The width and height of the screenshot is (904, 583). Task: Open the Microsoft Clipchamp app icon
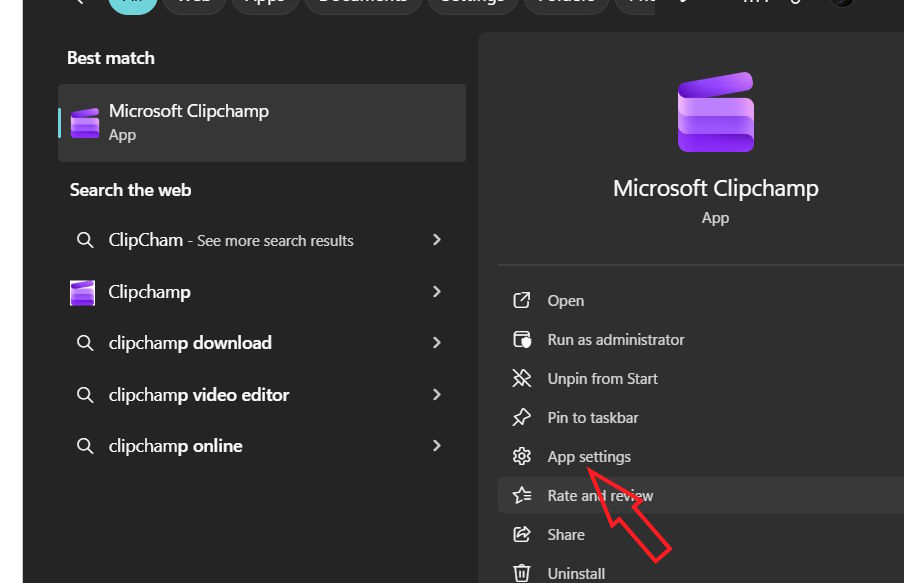tap(85, 122)
